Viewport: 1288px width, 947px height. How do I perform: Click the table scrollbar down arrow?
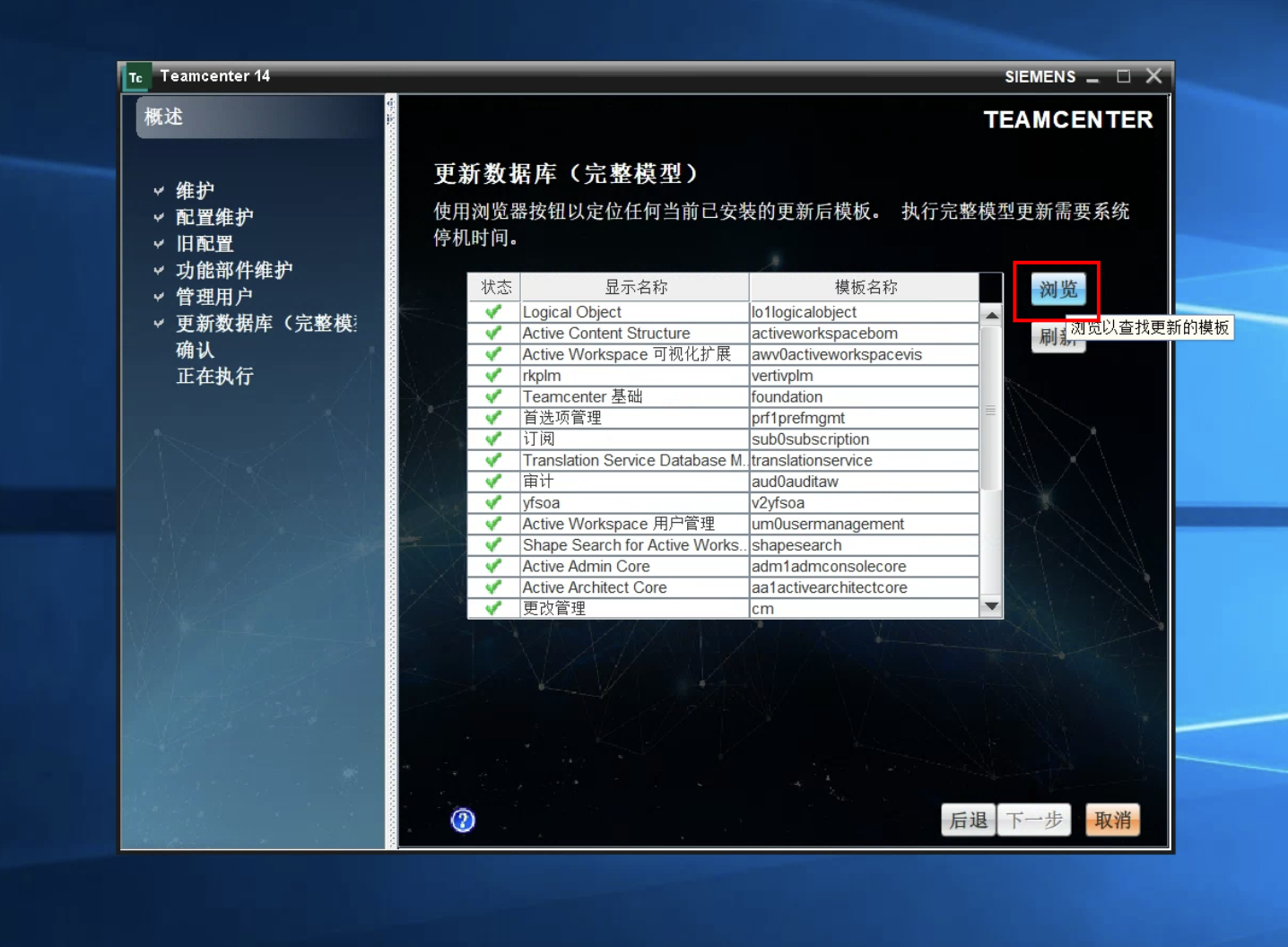(x=991, y=606)
